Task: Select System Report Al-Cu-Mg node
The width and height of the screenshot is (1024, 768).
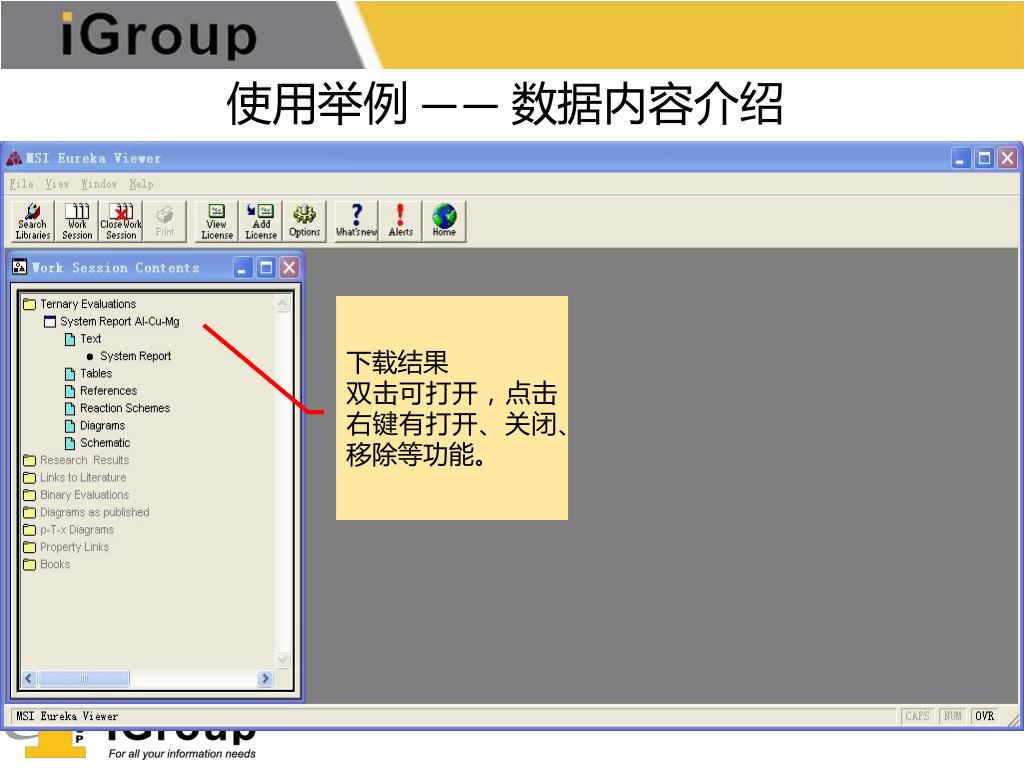Action: coord(120,321)
